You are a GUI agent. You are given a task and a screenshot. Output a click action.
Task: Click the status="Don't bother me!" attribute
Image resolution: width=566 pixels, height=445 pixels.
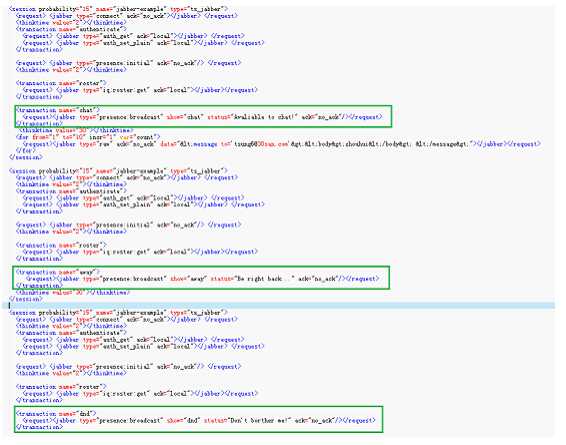[x=247, y=420]
